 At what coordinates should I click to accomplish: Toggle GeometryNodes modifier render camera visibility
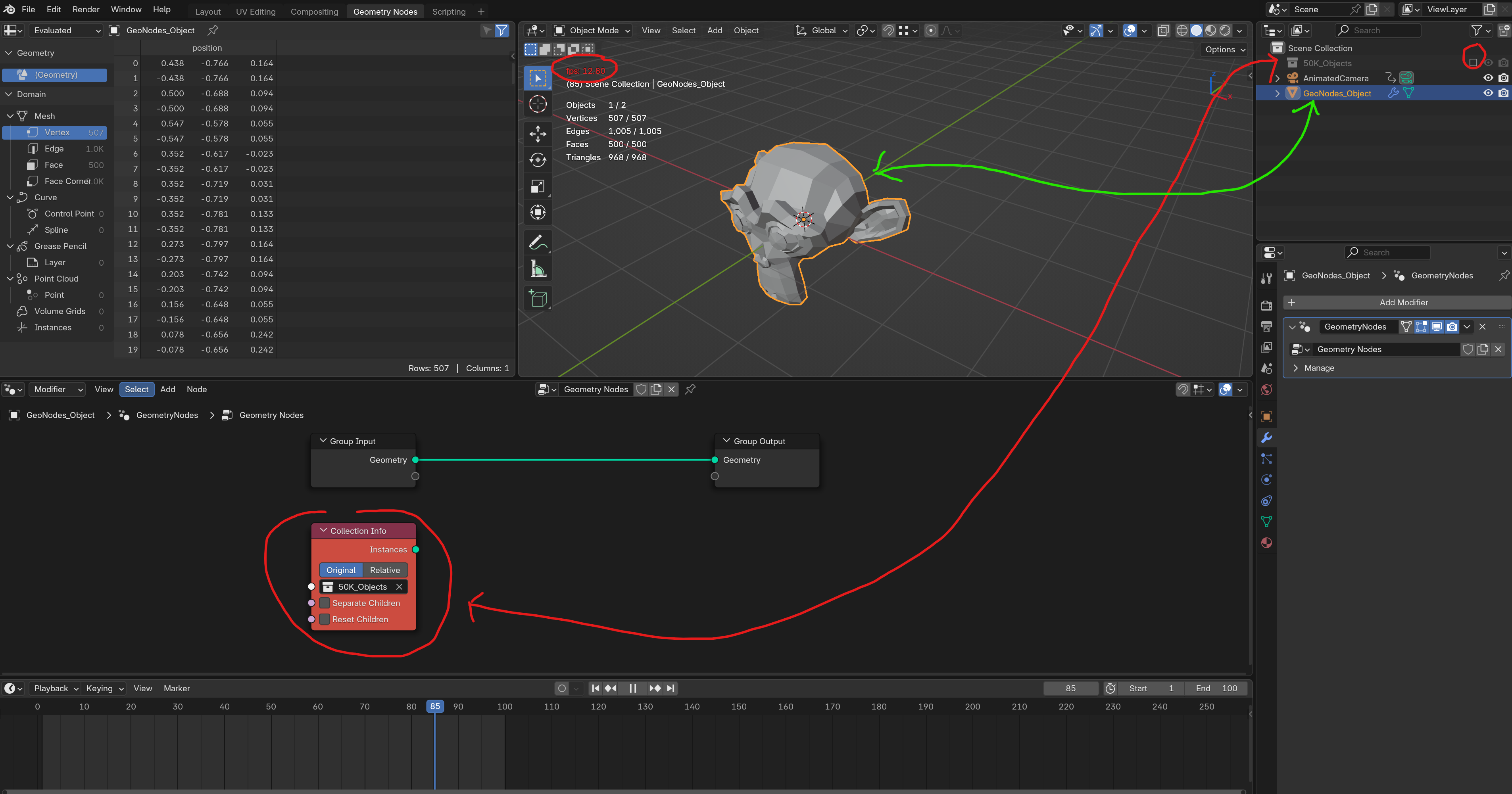click(1452, 327)
